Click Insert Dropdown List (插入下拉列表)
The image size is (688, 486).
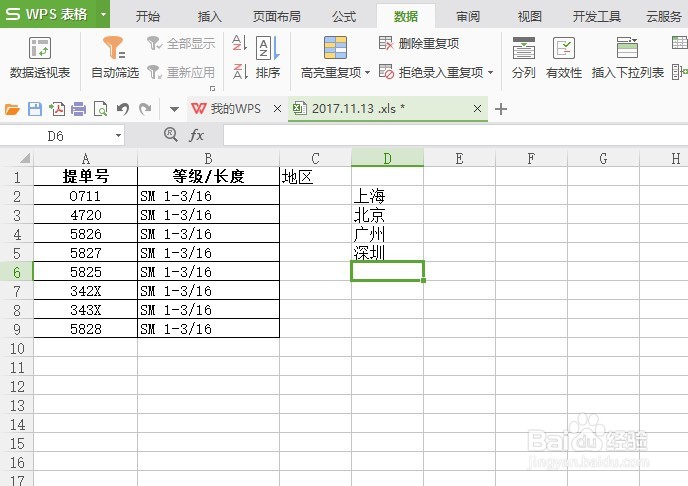tap(627, 58)
